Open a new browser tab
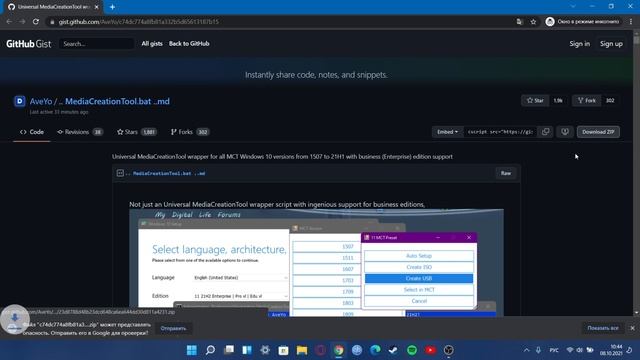The height and width of the screenshot is (360, 640). pyautogui.click(x=112, y=7)
